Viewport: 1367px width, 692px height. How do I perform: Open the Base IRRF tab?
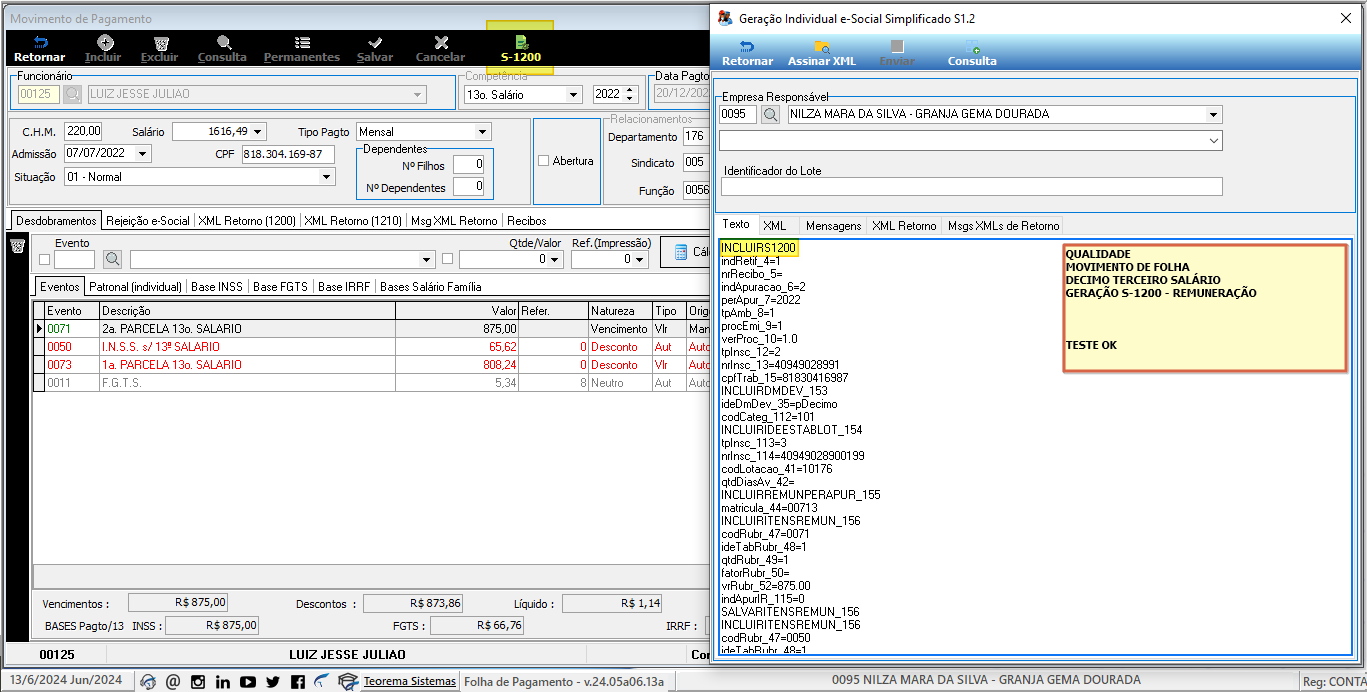click(x=343, y=287)
